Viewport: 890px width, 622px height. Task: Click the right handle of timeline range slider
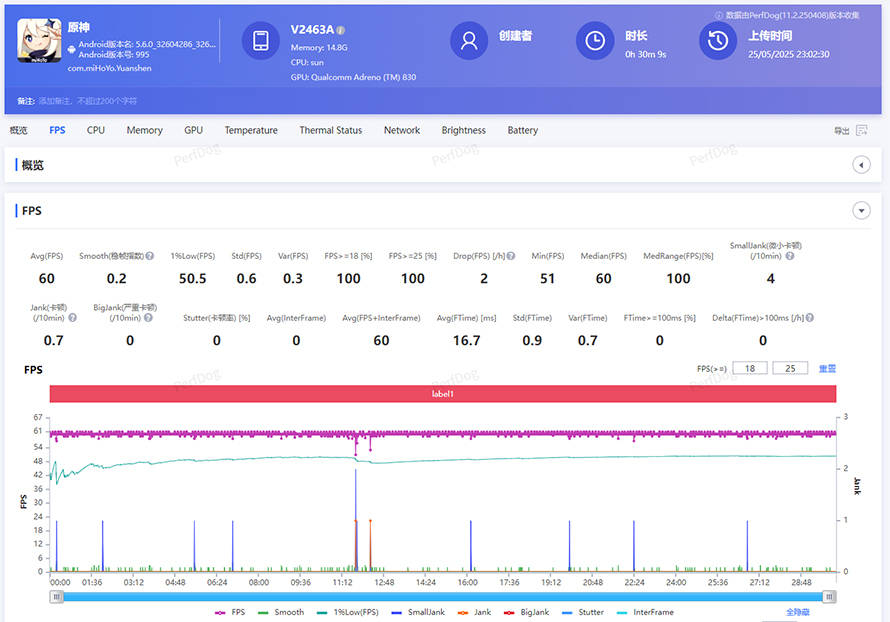point(829,596)
